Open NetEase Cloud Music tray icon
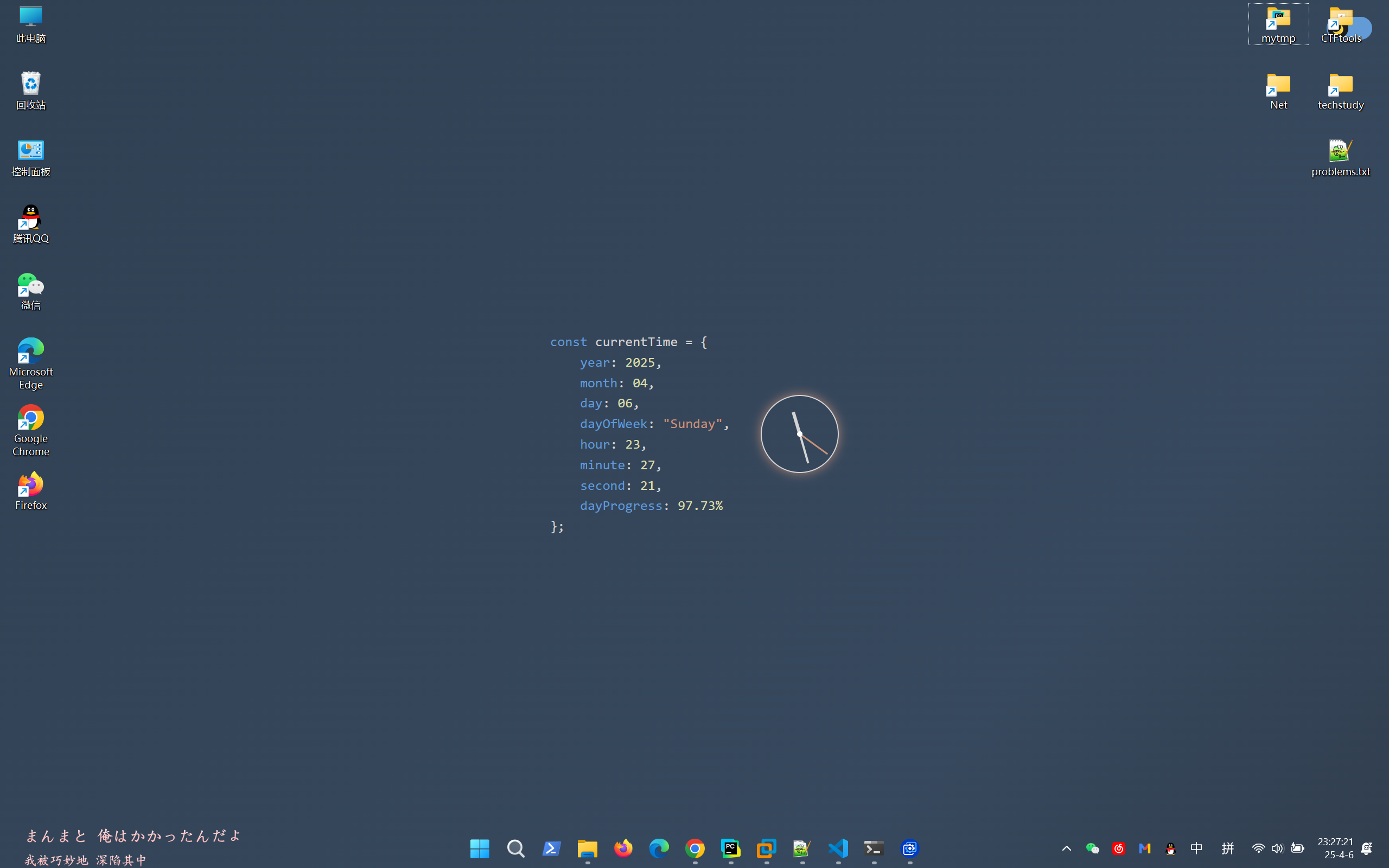This screenshot has height=868, width=1389. pos(1118,848)
